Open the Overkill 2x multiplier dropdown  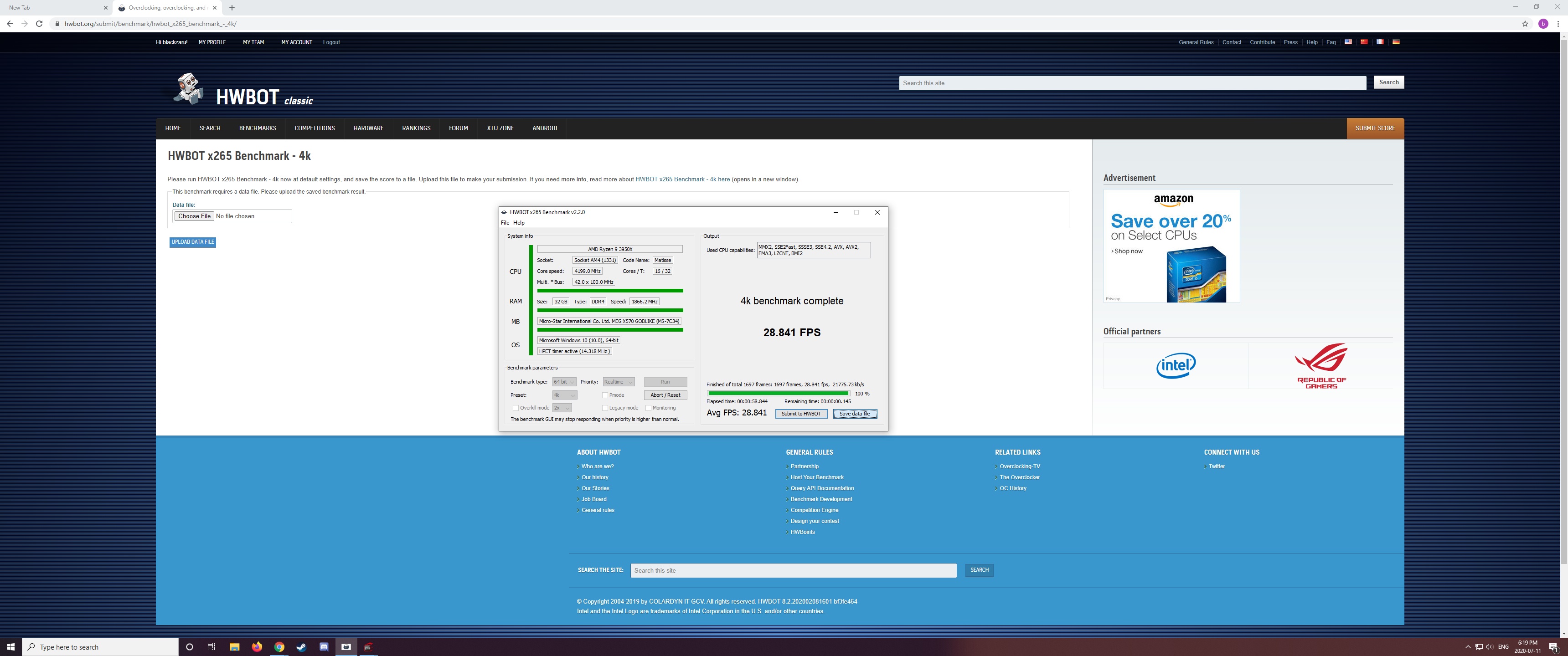pos(562,408)
